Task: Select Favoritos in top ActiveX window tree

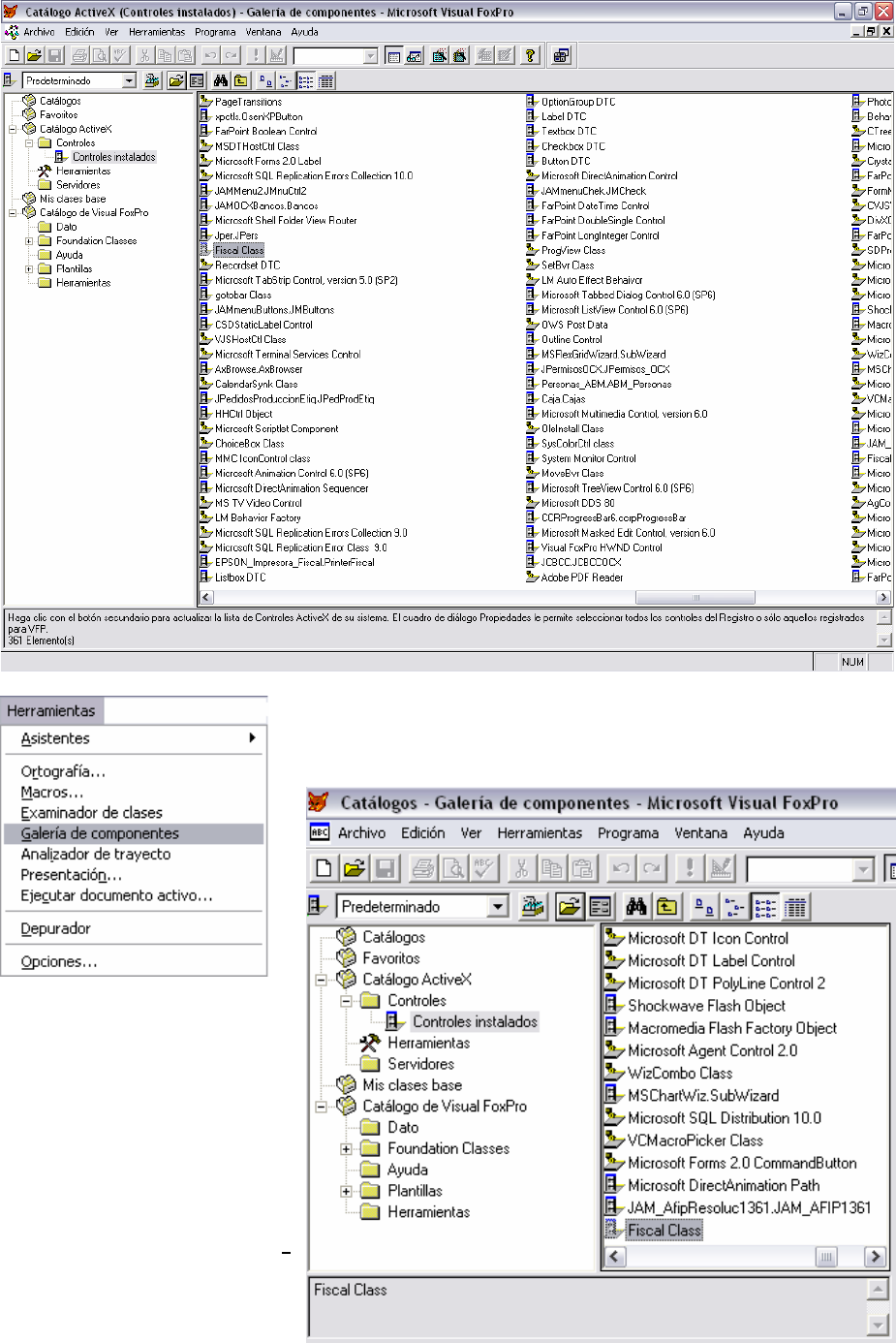Action: (58, 114)
